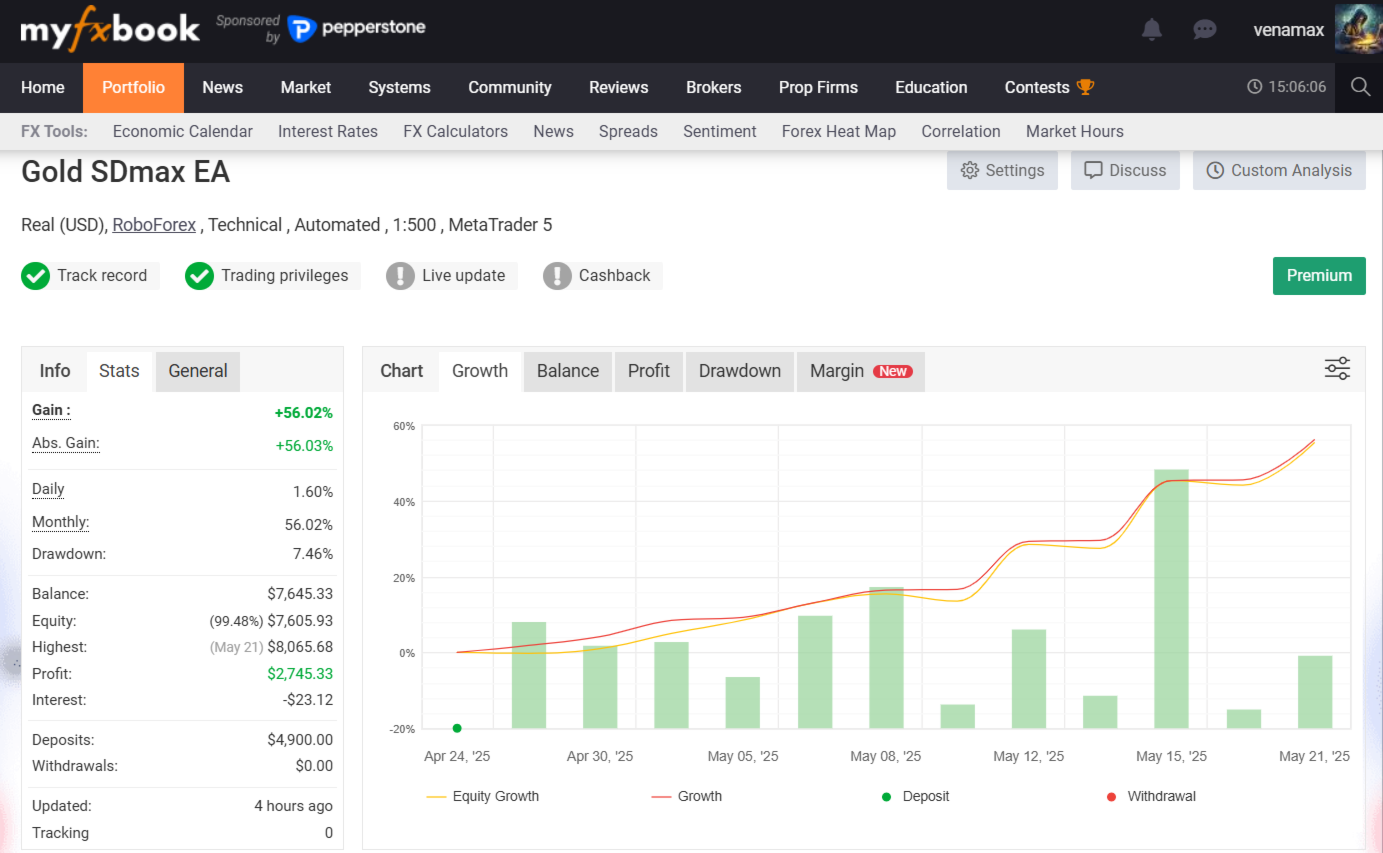
Task: Click the venamax profile avatar
Action: pyautogui.click(x=1358, y=29)
